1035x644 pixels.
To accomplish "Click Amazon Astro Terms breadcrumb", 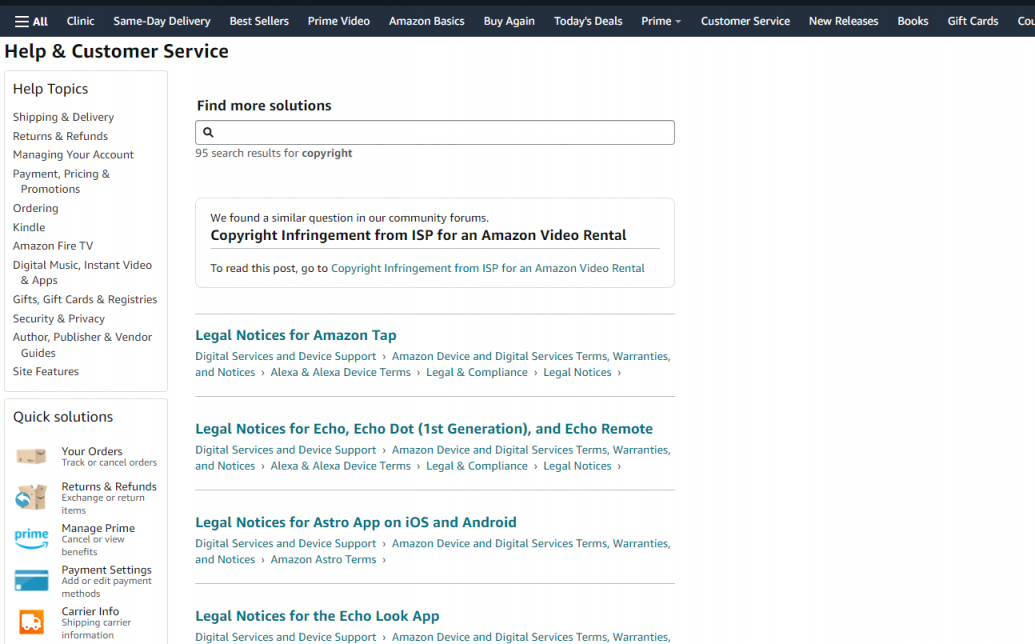I will point(323,560).
